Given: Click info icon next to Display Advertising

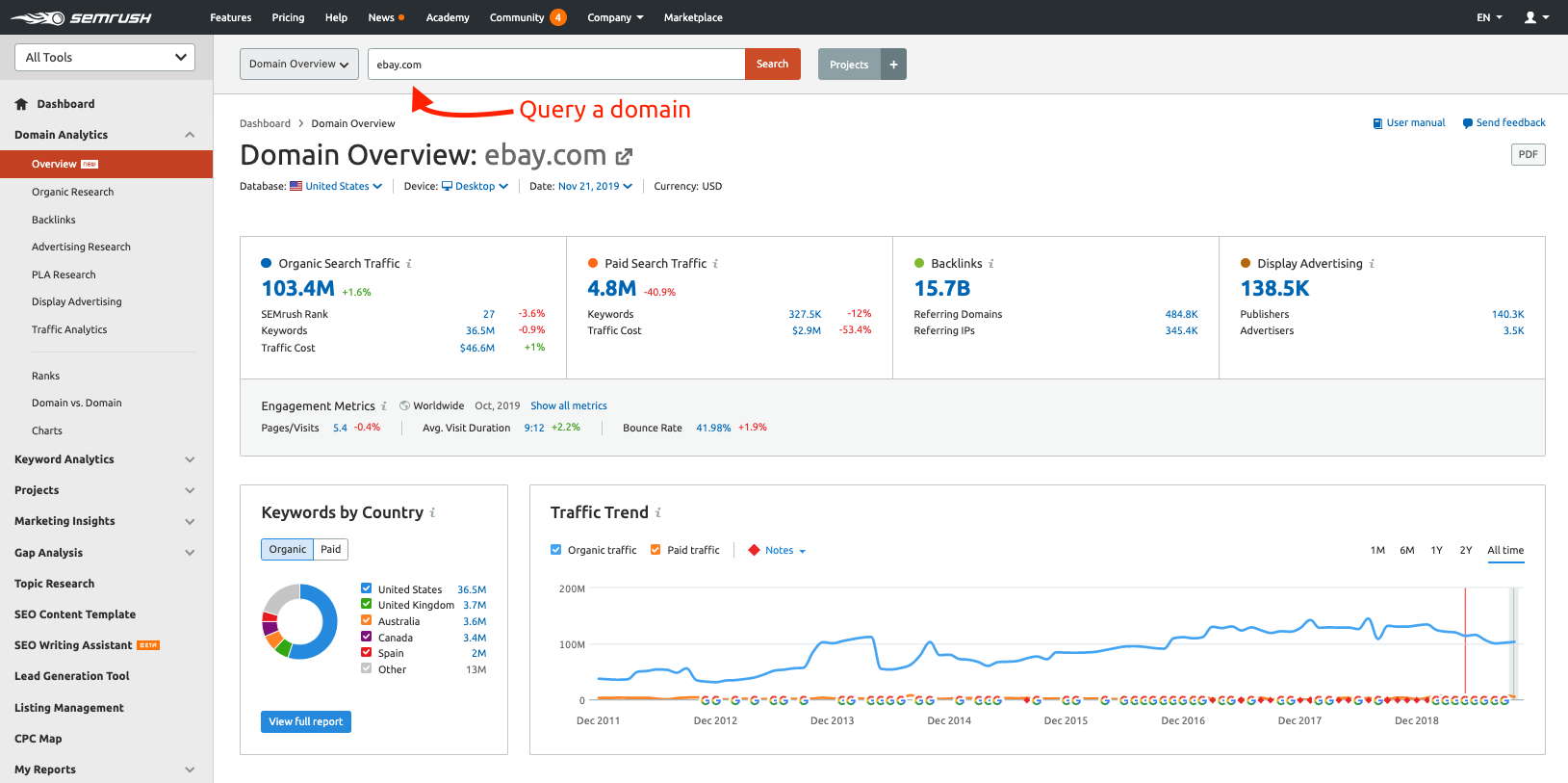Looking at the screenshot, I should tap(1372, 264).
